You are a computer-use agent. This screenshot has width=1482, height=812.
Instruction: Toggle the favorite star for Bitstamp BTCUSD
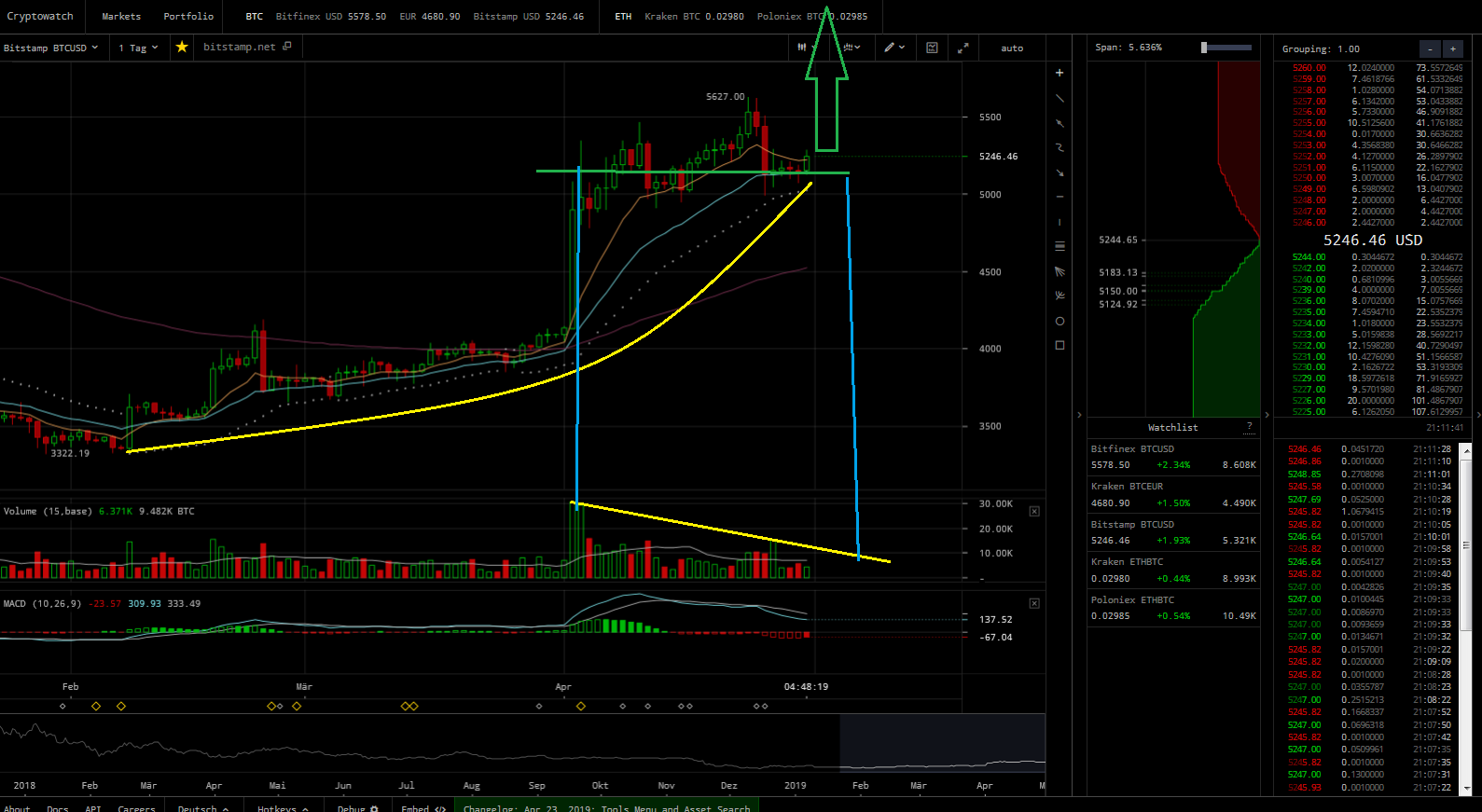tap(182, 47)
